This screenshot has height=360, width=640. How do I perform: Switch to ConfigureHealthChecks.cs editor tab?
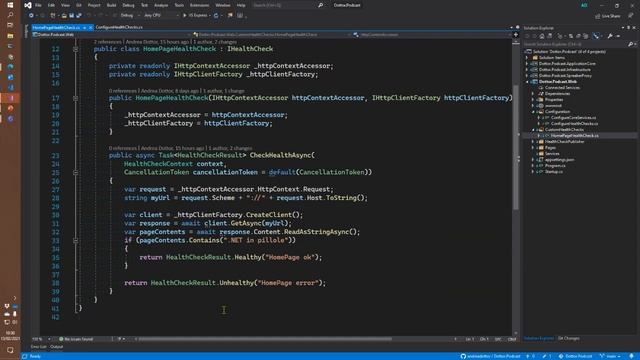pyautogui.click(x=119, y=27)
